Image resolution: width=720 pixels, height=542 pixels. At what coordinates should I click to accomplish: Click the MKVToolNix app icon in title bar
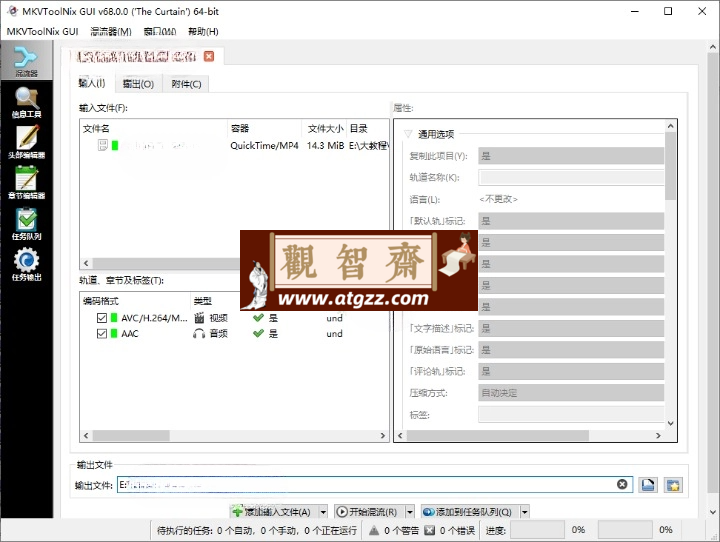click(12, 11)
